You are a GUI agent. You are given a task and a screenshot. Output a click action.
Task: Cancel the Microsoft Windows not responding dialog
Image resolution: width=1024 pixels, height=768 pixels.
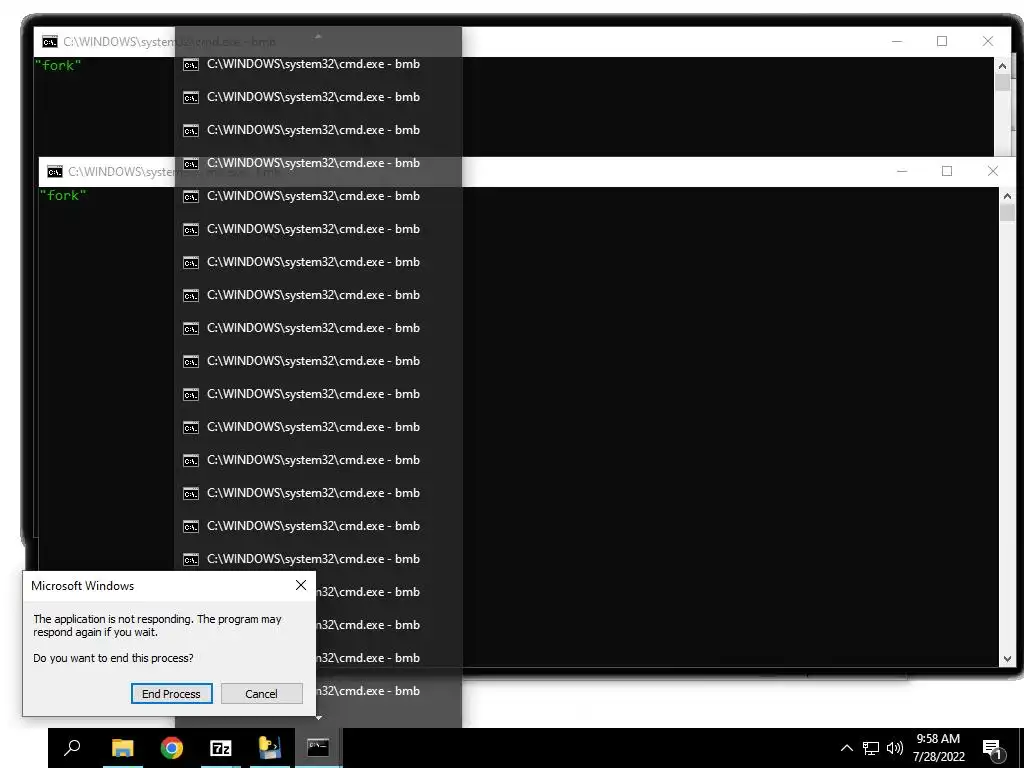coord(261,694)
